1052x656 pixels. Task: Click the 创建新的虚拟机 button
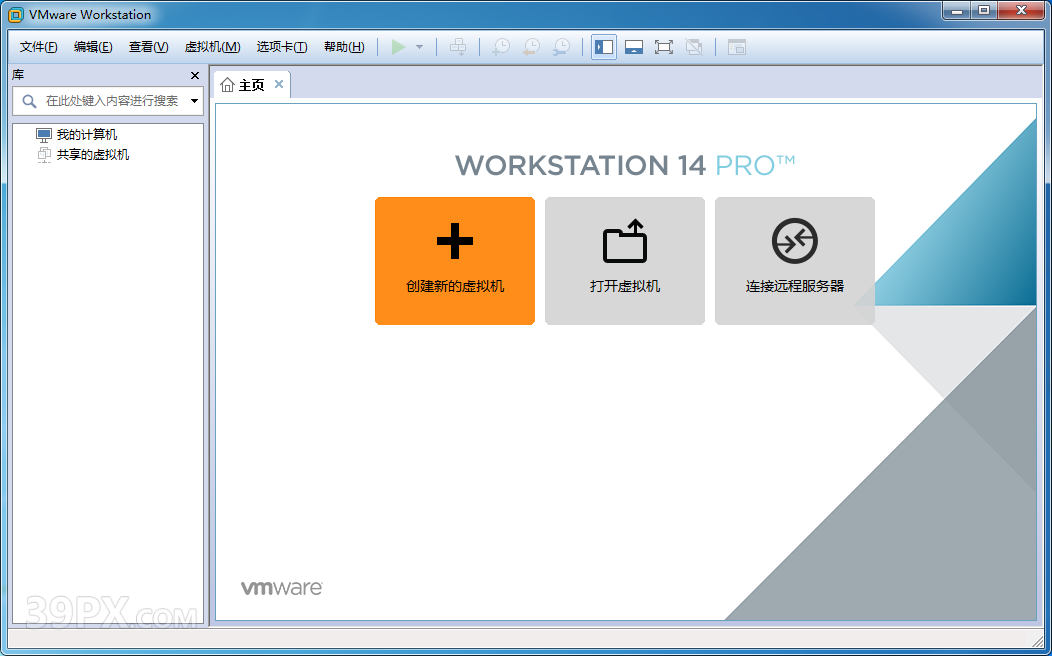455,261
